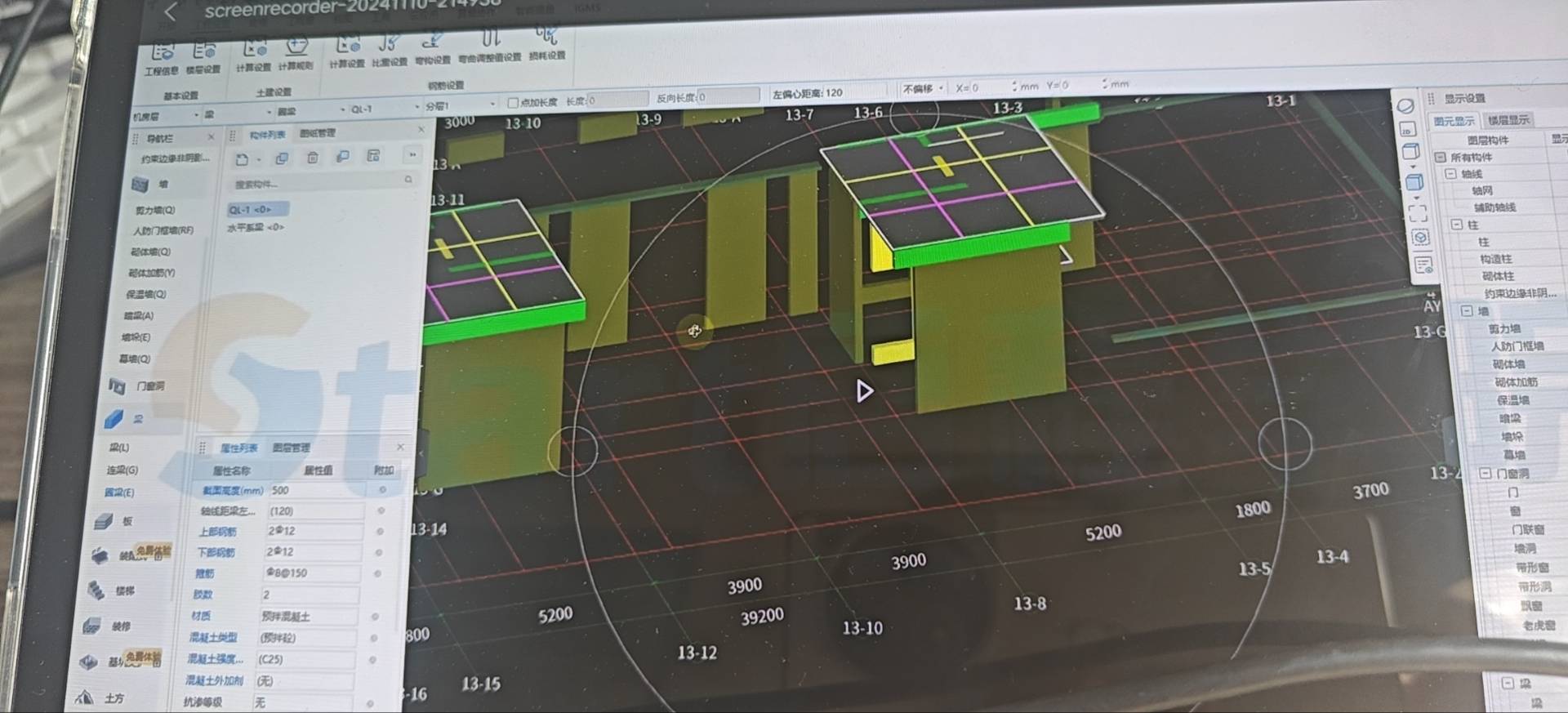Click new component icon in 构件列表
This screenshot has height=713, width=1568.
pos(242,158)
